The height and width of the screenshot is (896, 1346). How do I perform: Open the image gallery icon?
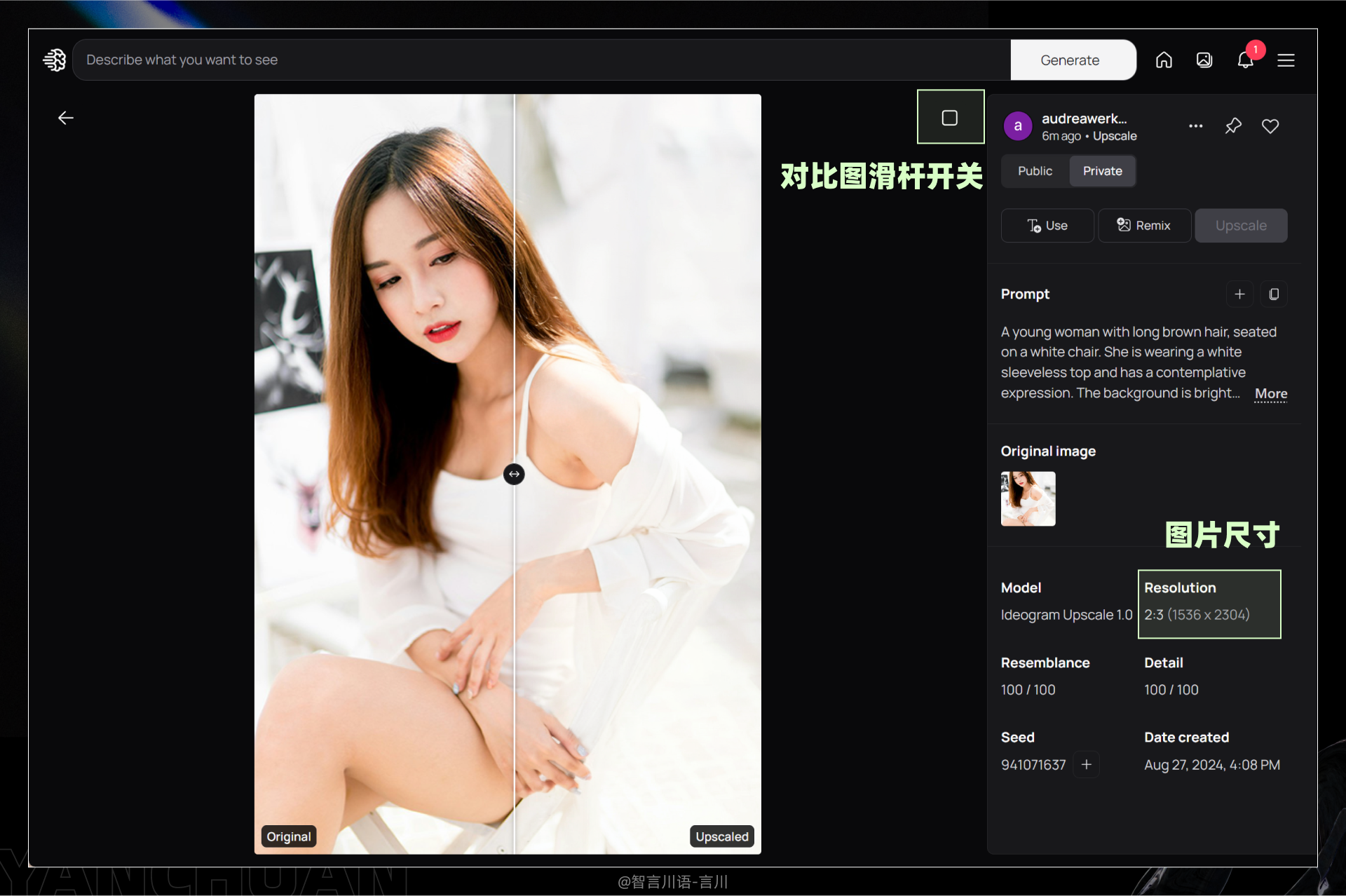click(x=1204, y=60)
